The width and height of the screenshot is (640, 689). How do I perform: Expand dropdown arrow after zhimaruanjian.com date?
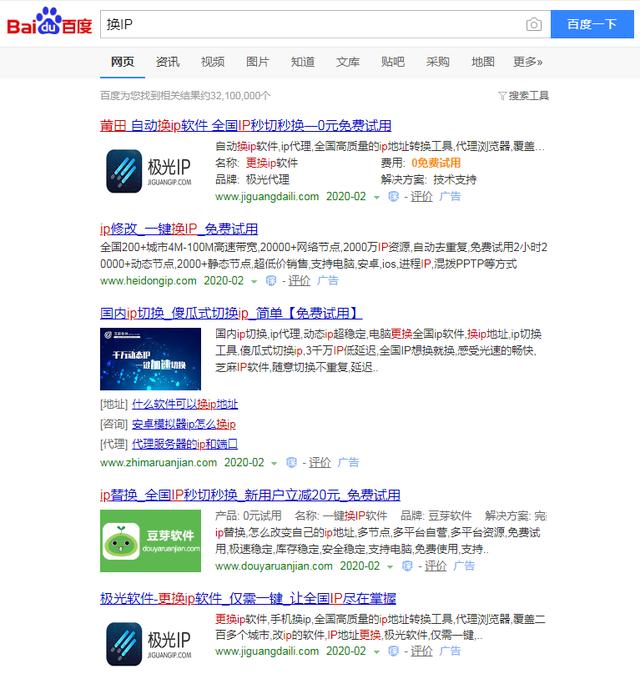pyautogui.click(x=274, y=463)
